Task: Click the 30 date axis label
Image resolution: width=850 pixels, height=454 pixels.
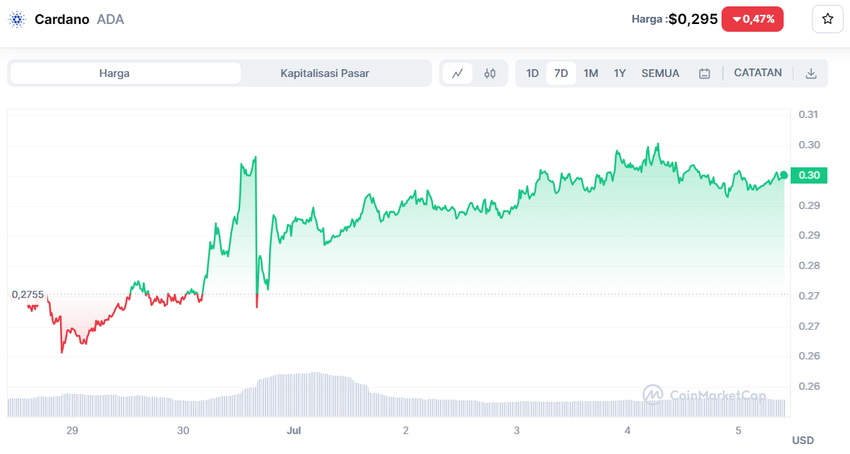Action: (183, 431)
